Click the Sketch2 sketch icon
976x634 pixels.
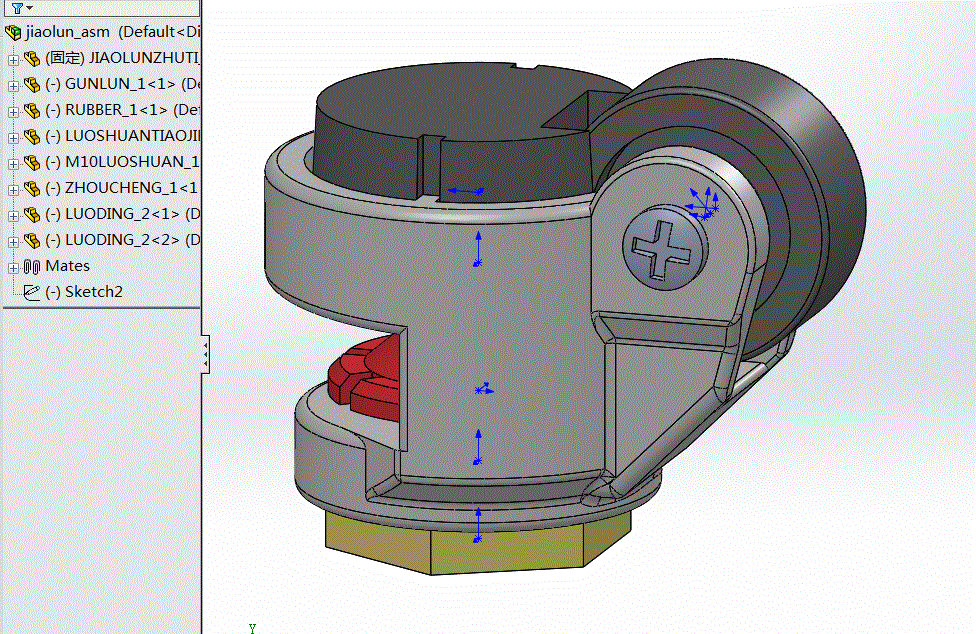coord(31,292)
